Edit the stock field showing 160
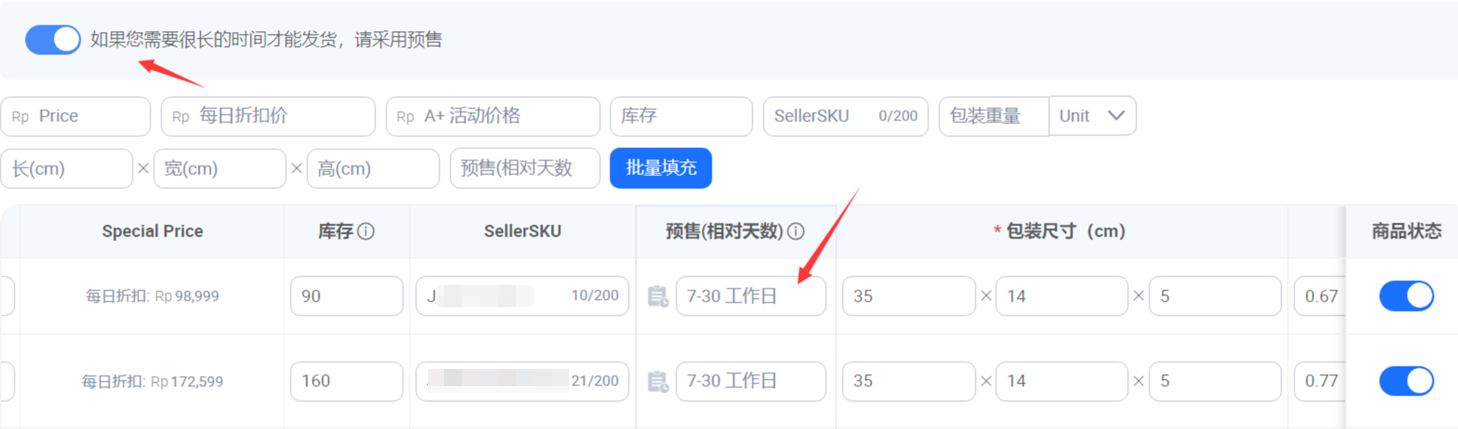The height and width of the screenshot is (429, 1458). [x=346, y=381]
